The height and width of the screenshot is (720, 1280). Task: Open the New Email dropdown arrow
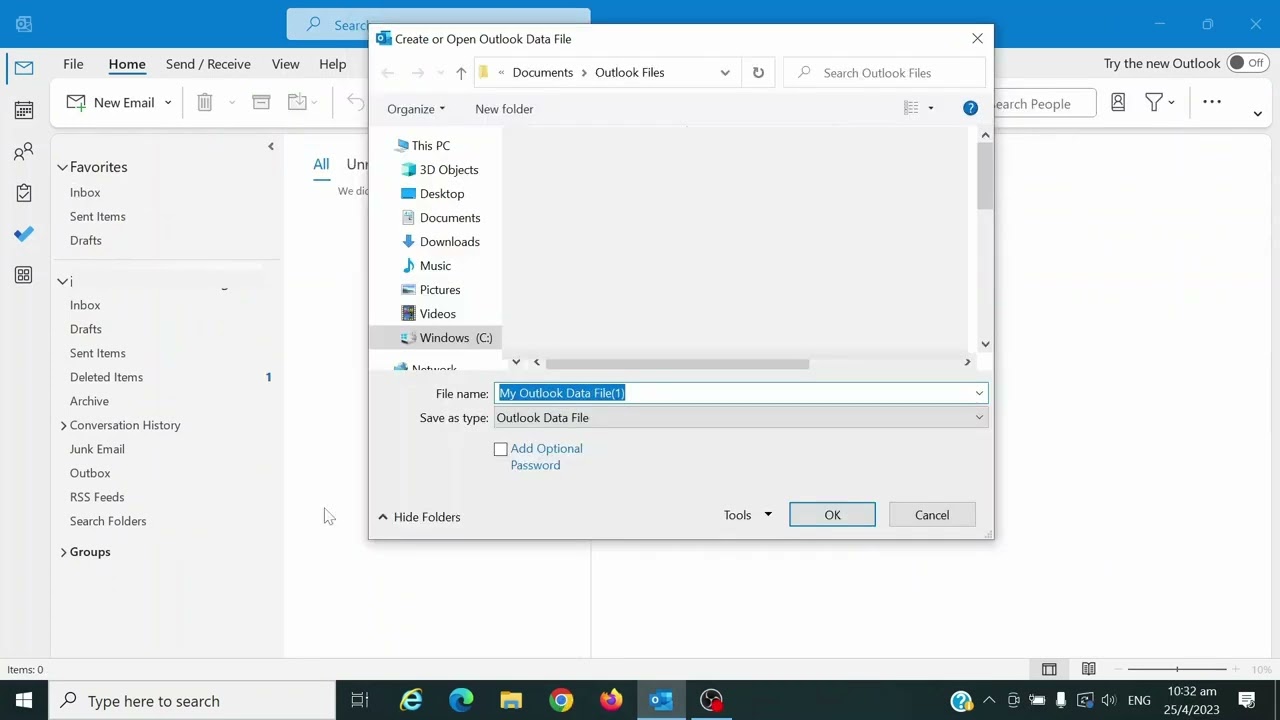(168, 102)
